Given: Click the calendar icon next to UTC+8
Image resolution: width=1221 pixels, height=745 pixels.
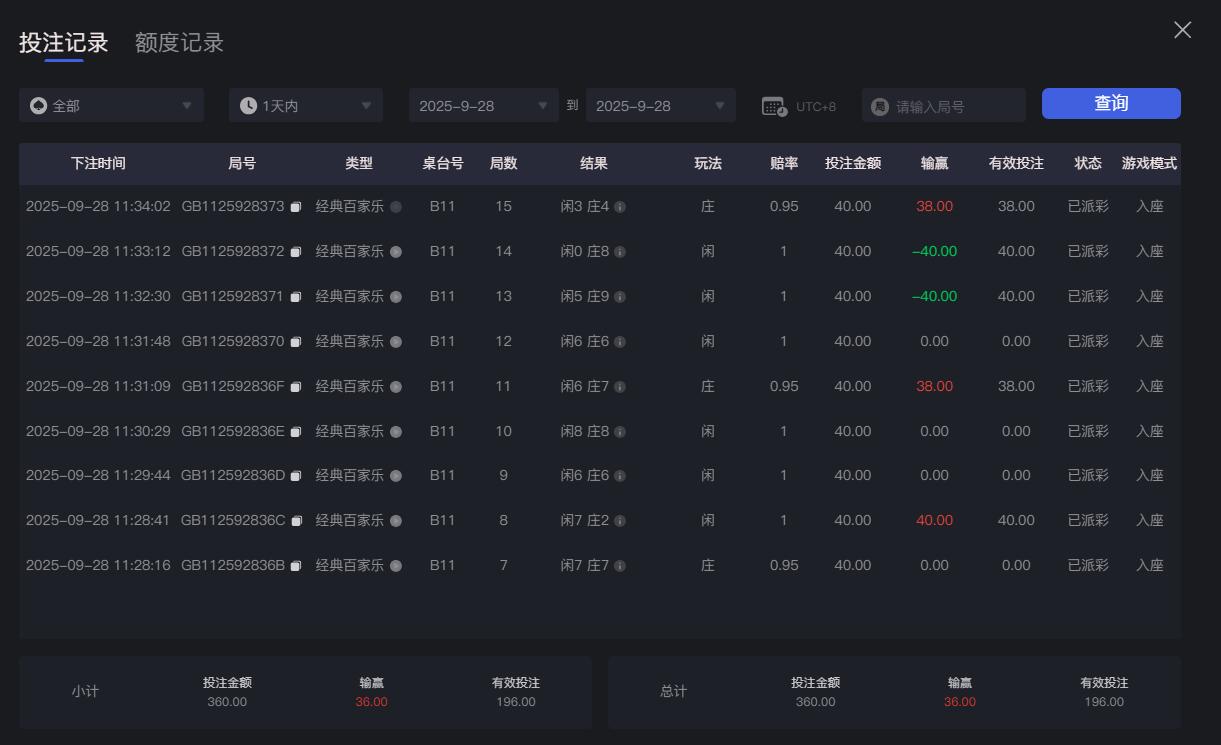Looking at the screenshot, I should pyautogui.click(x=772, y=104).
